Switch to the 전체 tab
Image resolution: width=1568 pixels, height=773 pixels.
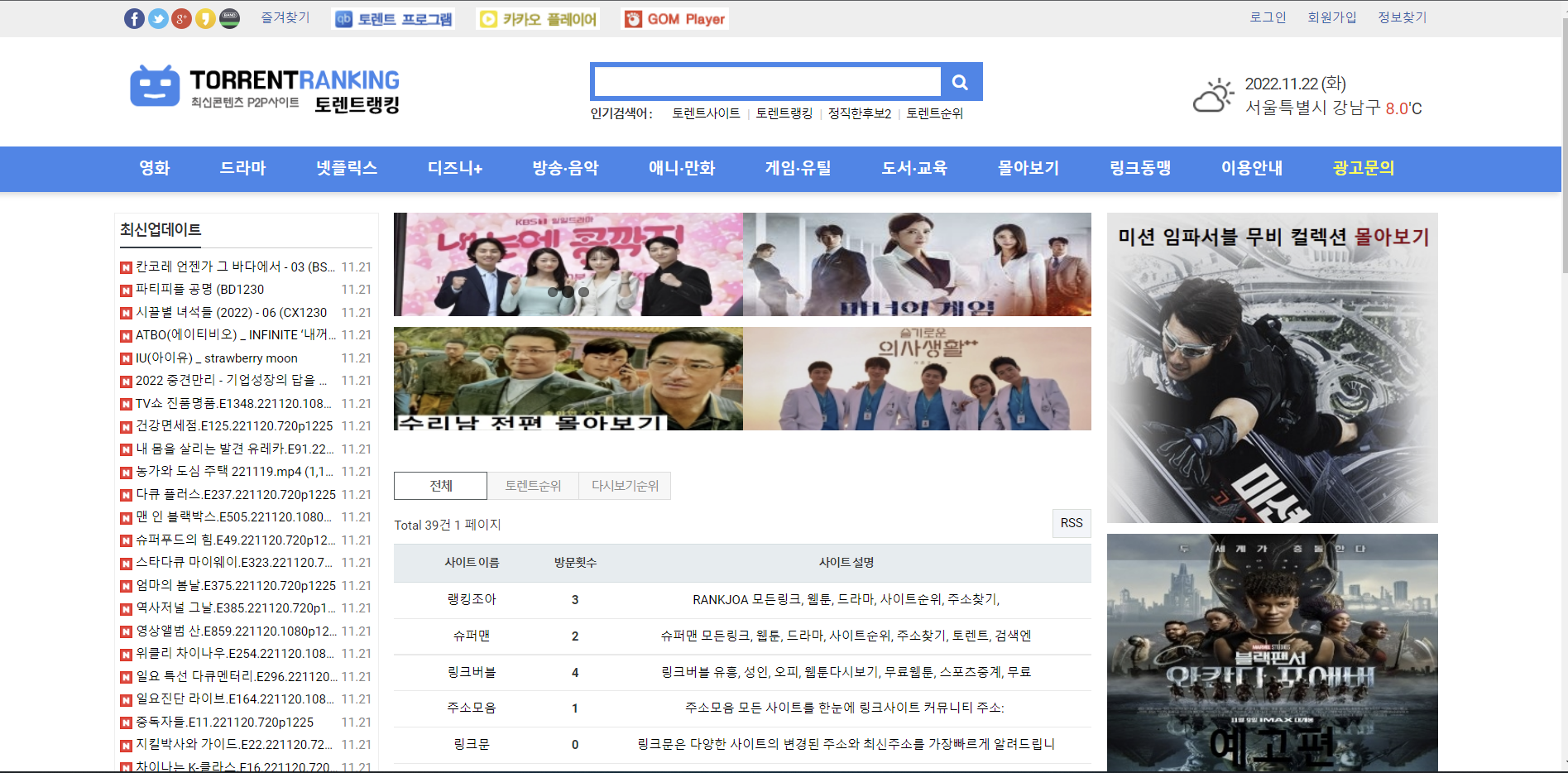441,486
